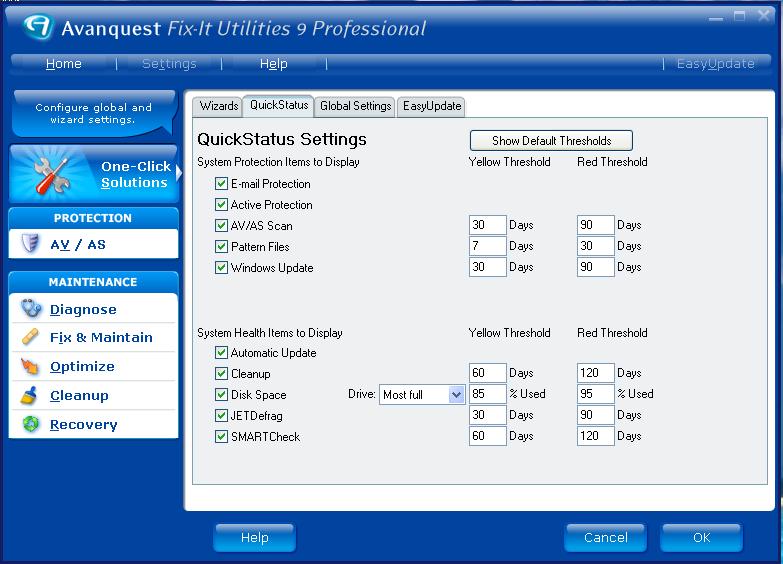The height and width of the screenshot is (564, 783).
Task: Toggle Automatic Update checkbox
Action: pos(221,352)
